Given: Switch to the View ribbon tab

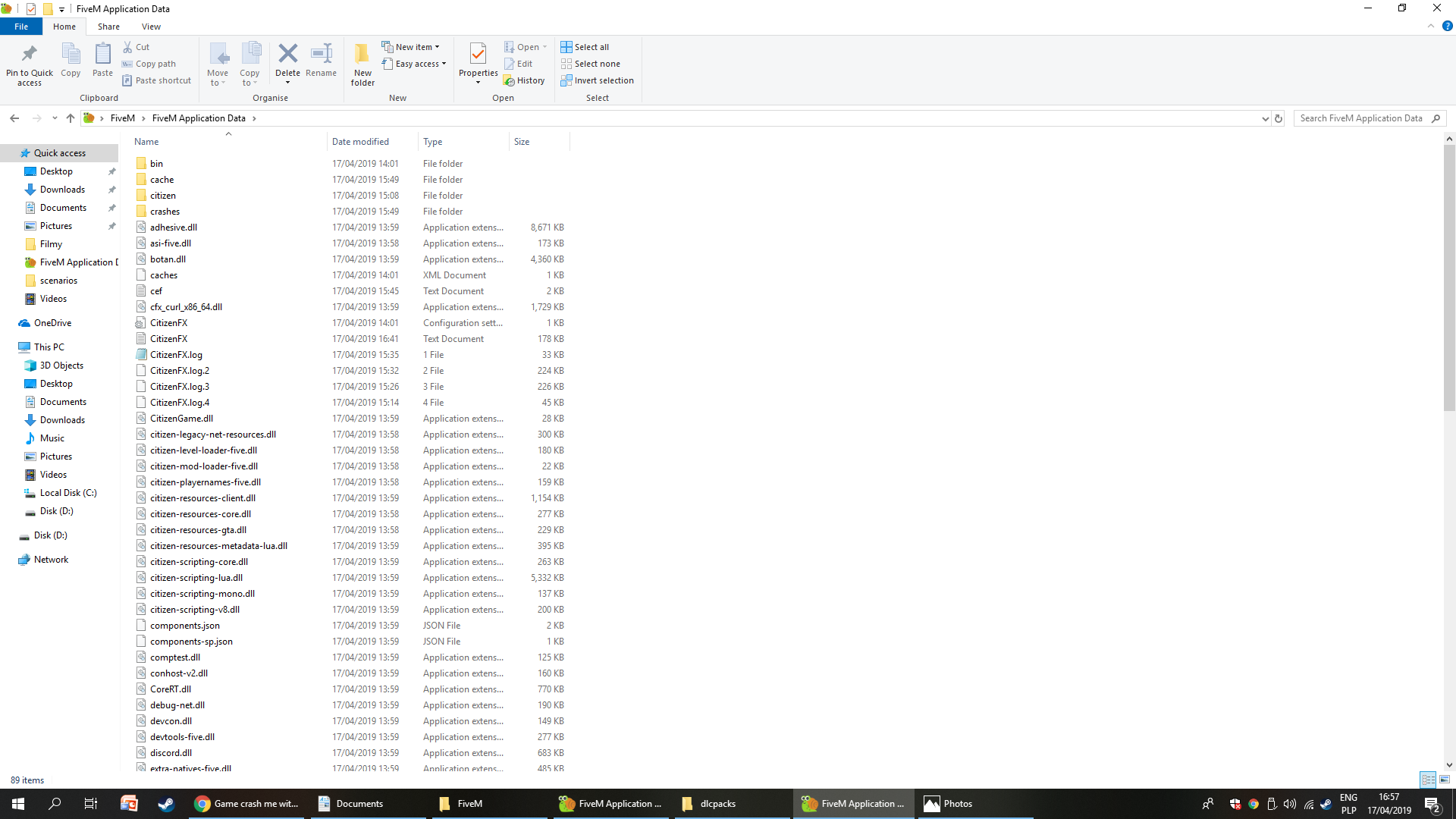Looking at the screenshot, I should click(x=151, y=27).
